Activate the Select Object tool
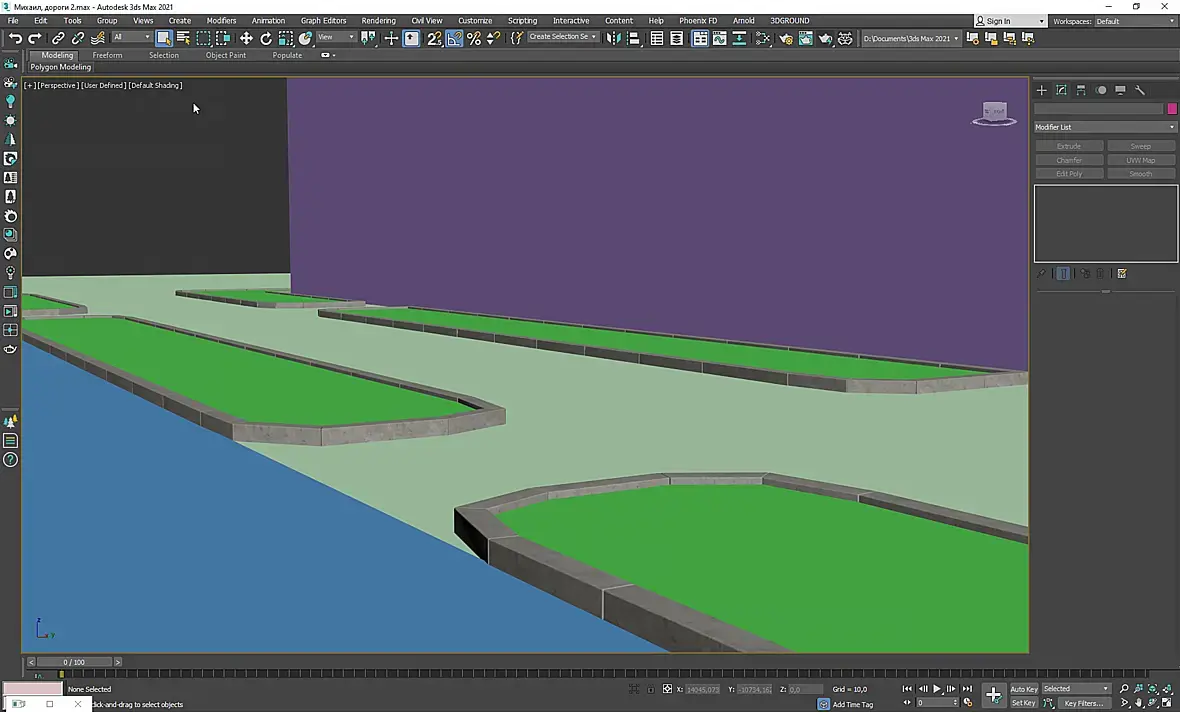The image size is (1180, 712). tap(164, 38)
